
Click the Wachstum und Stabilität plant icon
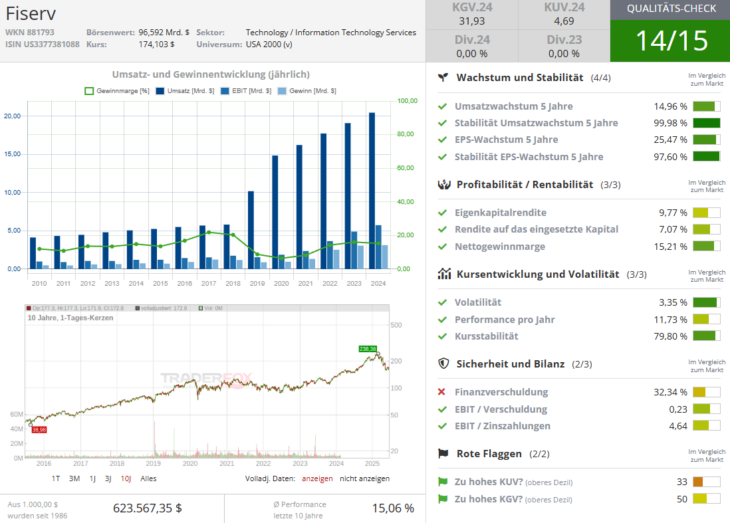(x=443, y=77)
